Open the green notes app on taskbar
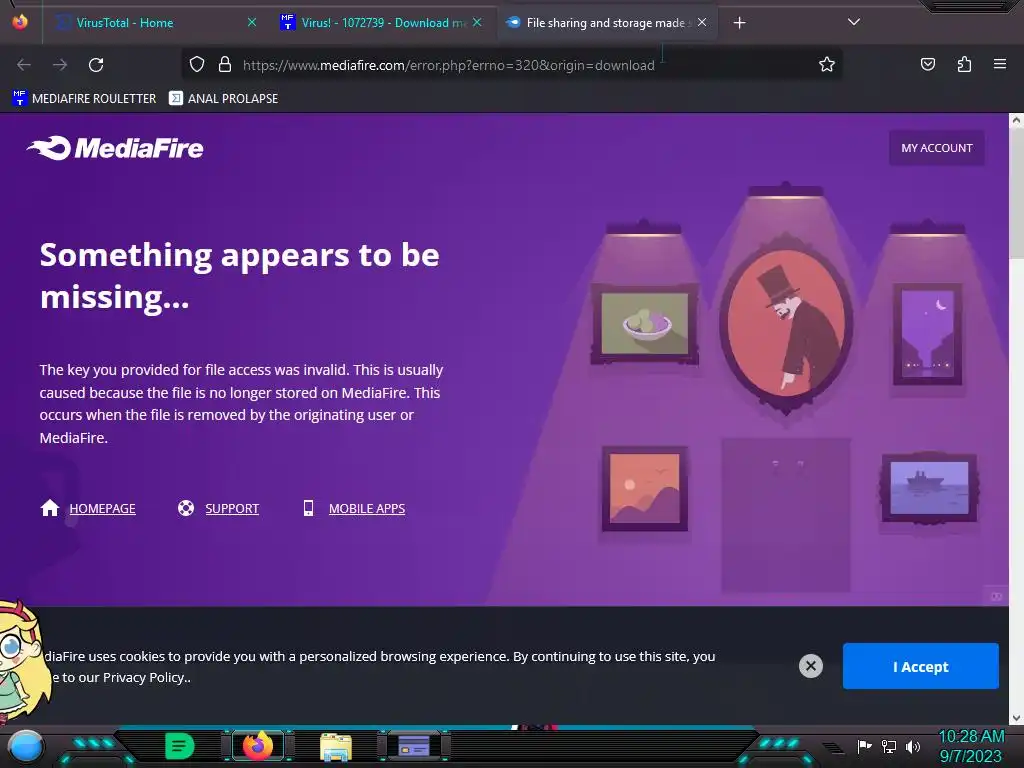 click(x=180, y=746)
